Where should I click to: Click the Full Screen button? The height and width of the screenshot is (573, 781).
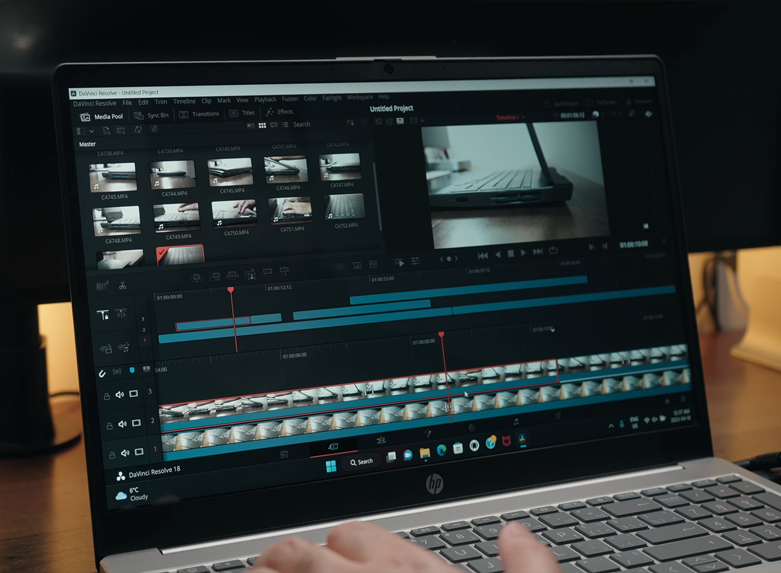[x=601, y=103]
